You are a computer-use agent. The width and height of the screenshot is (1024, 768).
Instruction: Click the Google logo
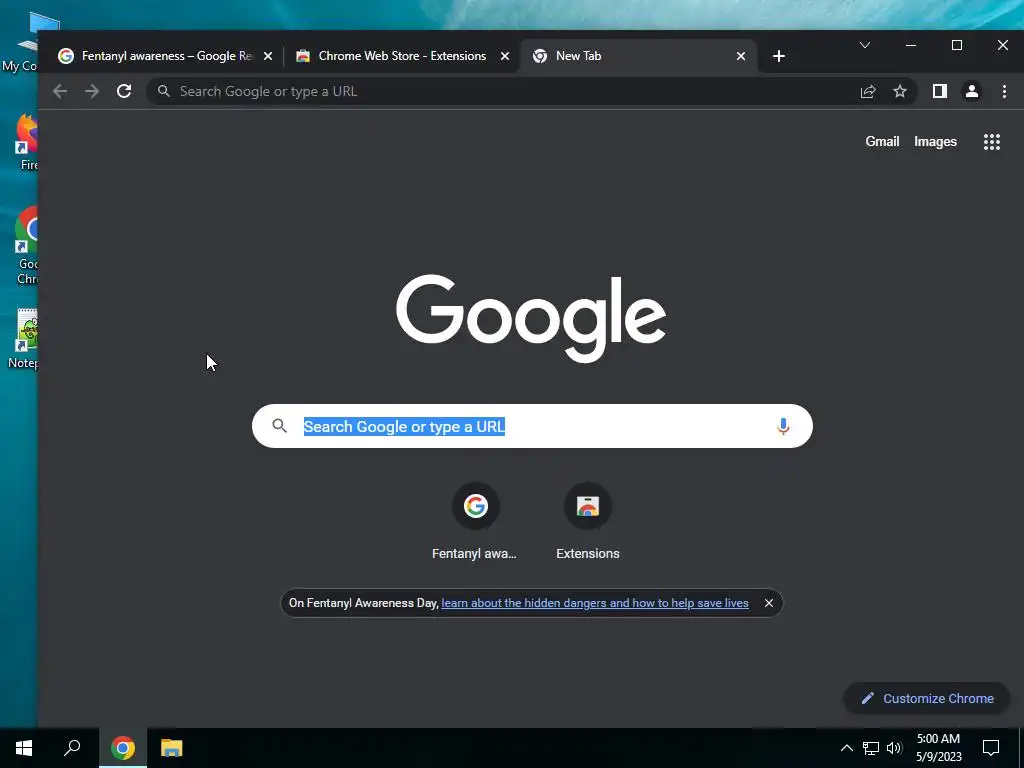(x=531, y=318)
